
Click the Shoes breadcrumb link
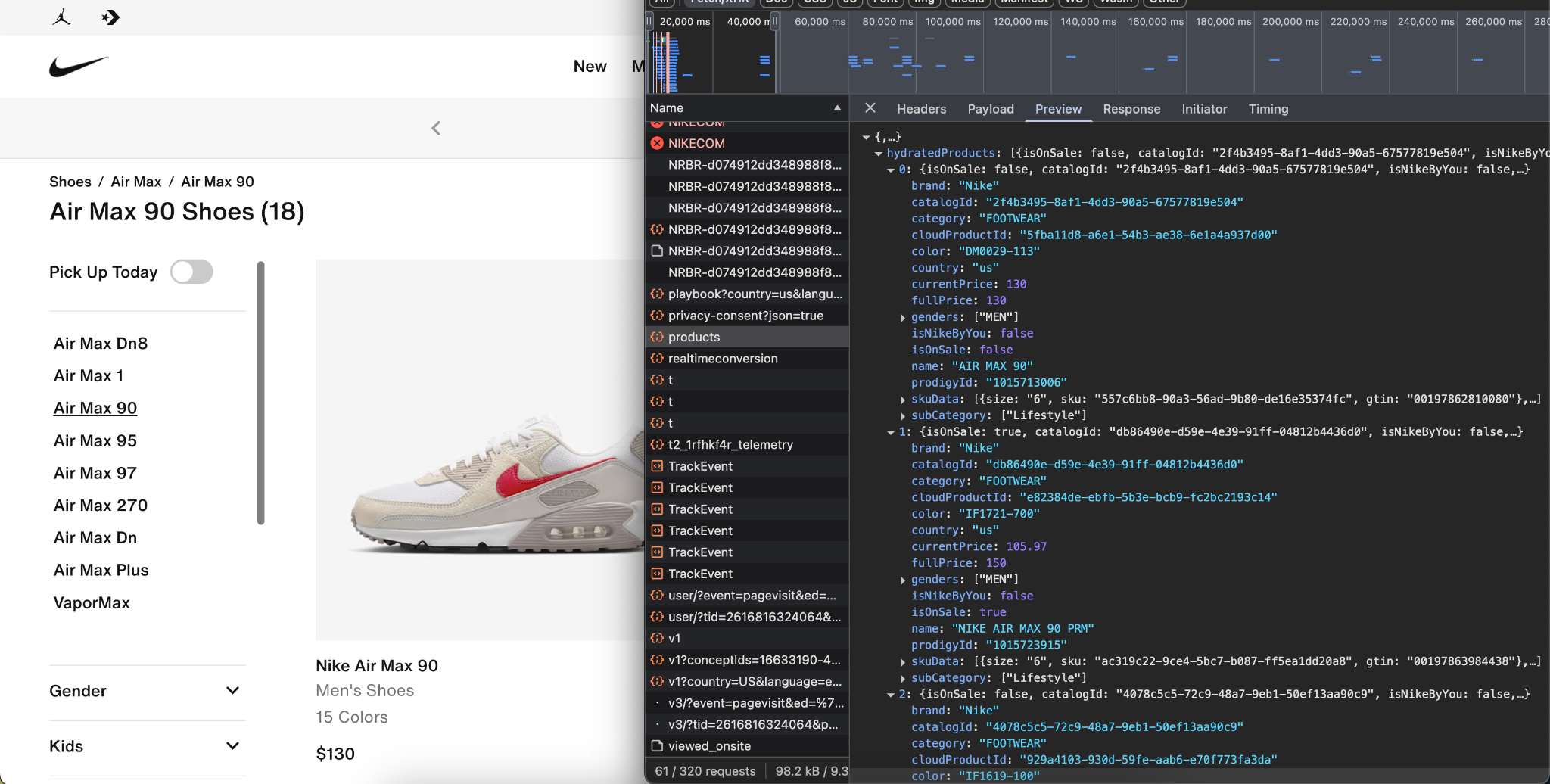70,182
